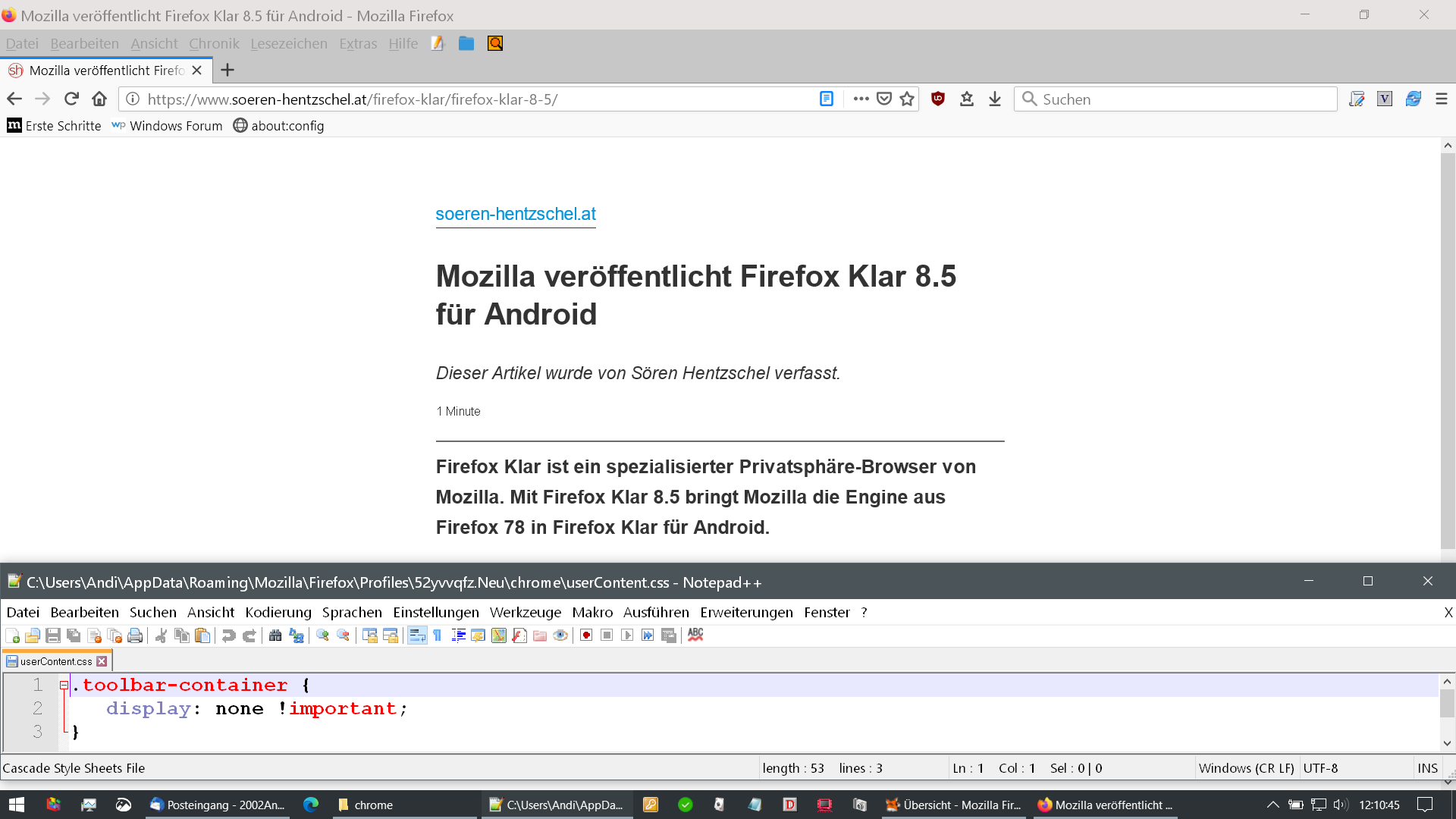Click the uBlock Origin shield icon
The height and width of the screenshot is (819, 1456).
pyautogui.click(x=938, y=99)
